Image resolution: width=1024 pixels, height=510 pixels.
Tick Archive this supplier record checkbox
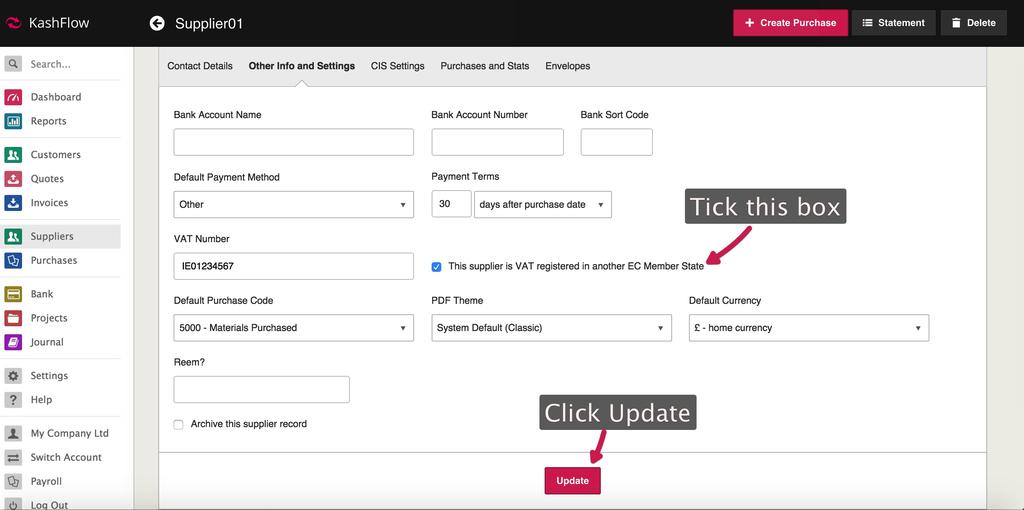tap(179, 424)
